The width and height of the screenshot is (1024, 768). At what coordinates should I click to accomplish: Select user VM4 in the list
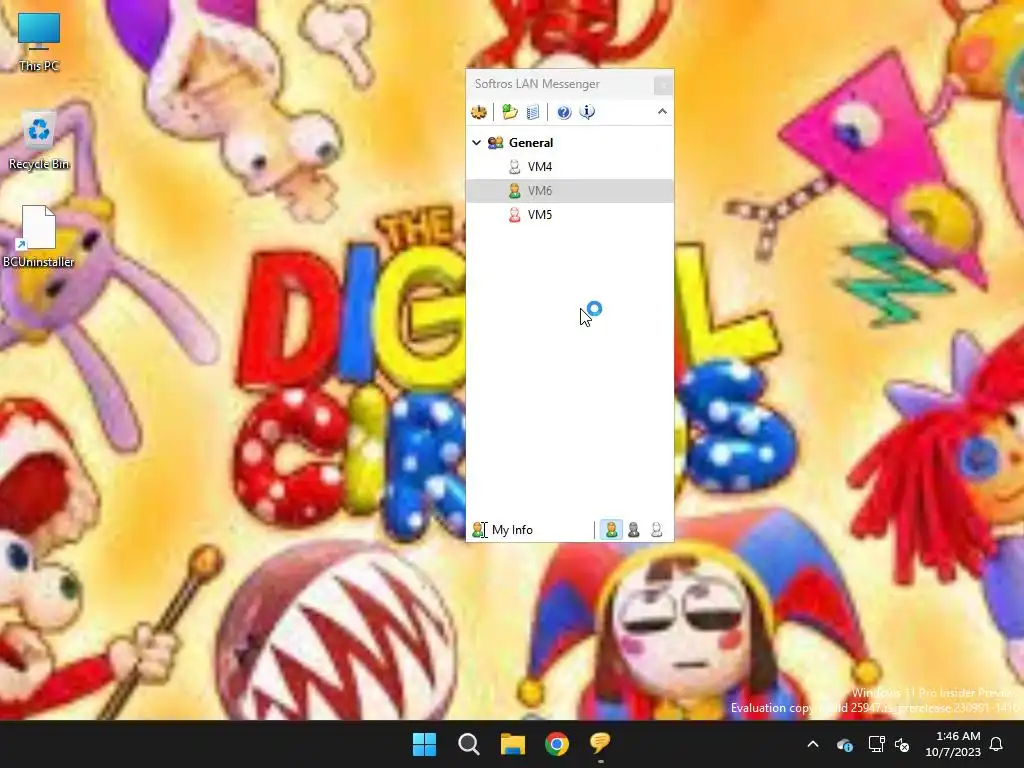569,167
